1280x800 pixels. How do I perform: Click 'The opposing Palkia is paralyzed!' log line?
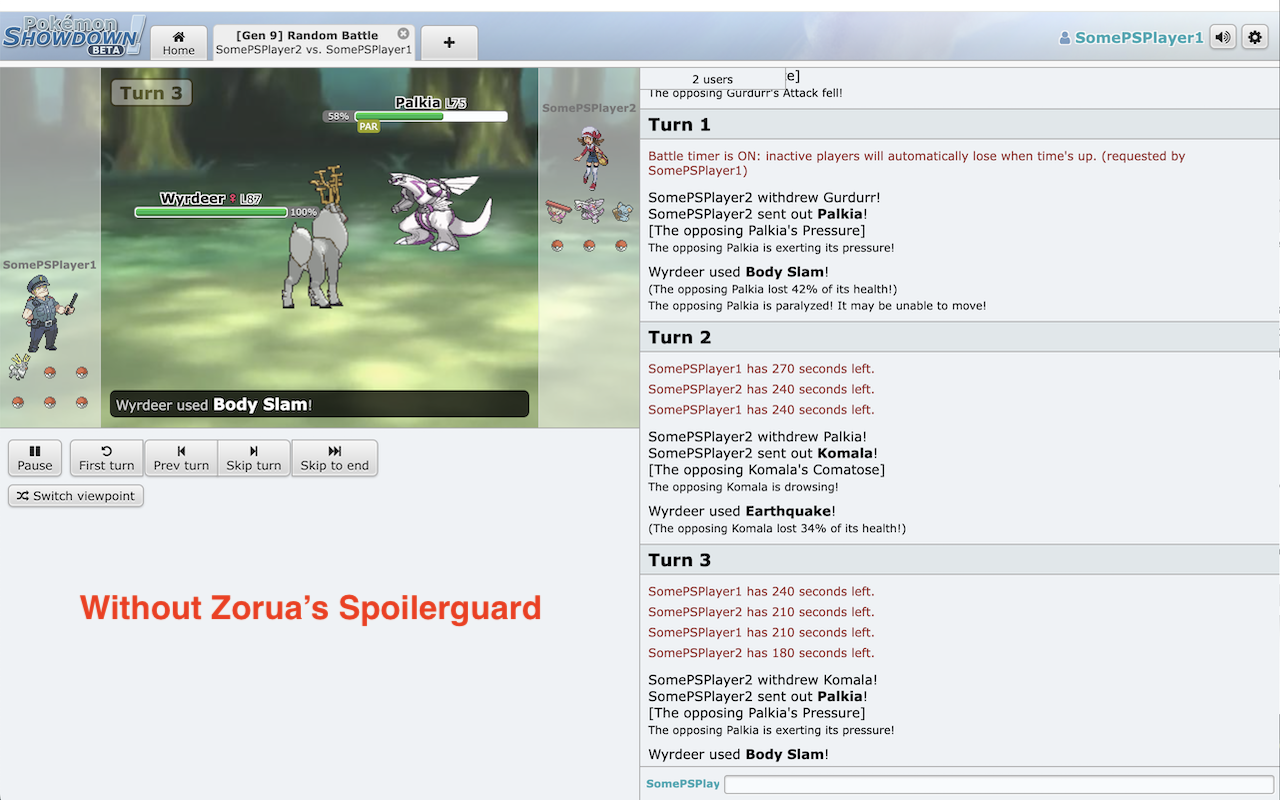(x=817, y=306)
